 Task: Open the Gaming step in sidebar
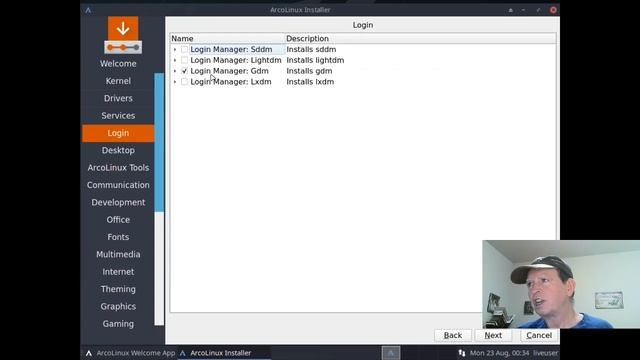(118, 324)
